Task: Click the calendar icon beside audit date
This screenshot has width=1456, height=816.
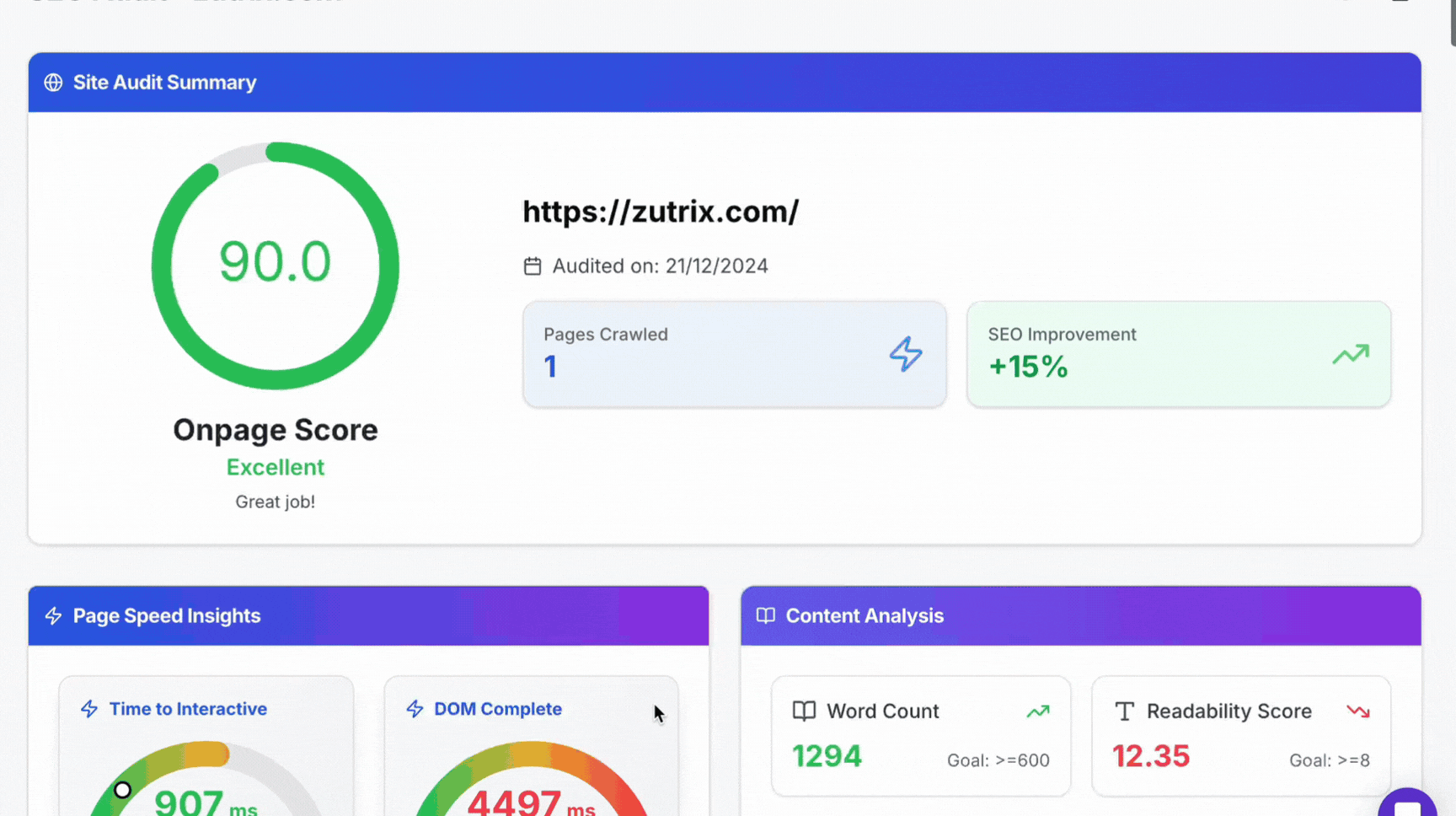Action: click(533, 266)
